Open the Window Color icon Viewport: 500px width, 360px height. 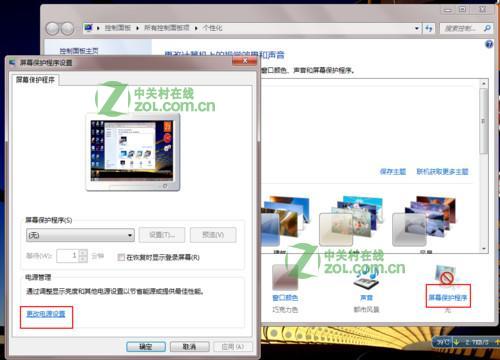point(285,277)
